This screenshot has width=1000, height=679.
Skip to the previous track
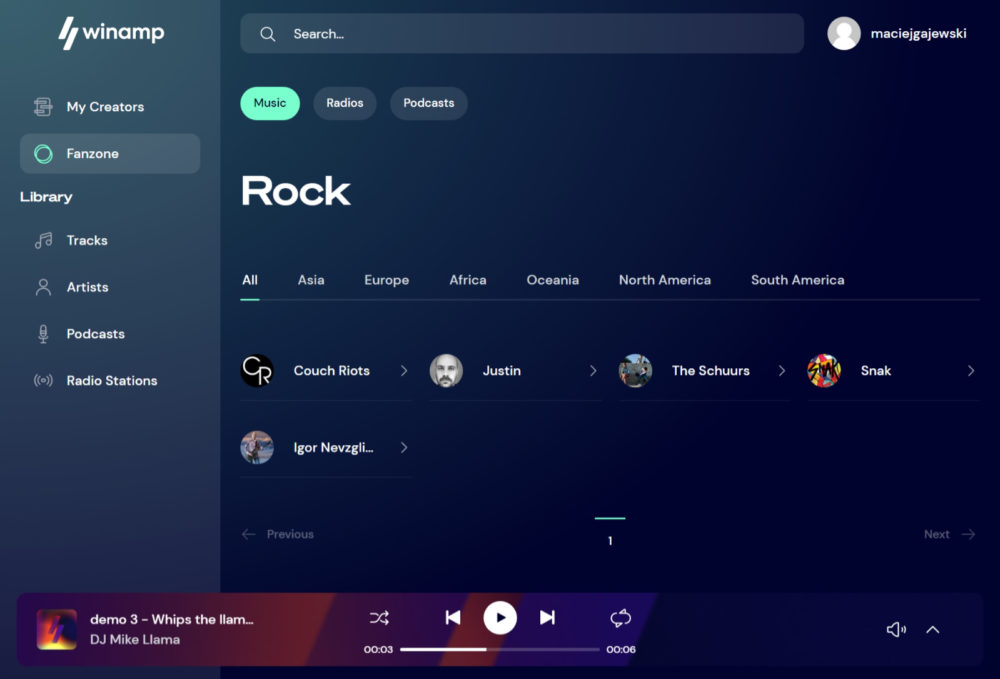453,618
